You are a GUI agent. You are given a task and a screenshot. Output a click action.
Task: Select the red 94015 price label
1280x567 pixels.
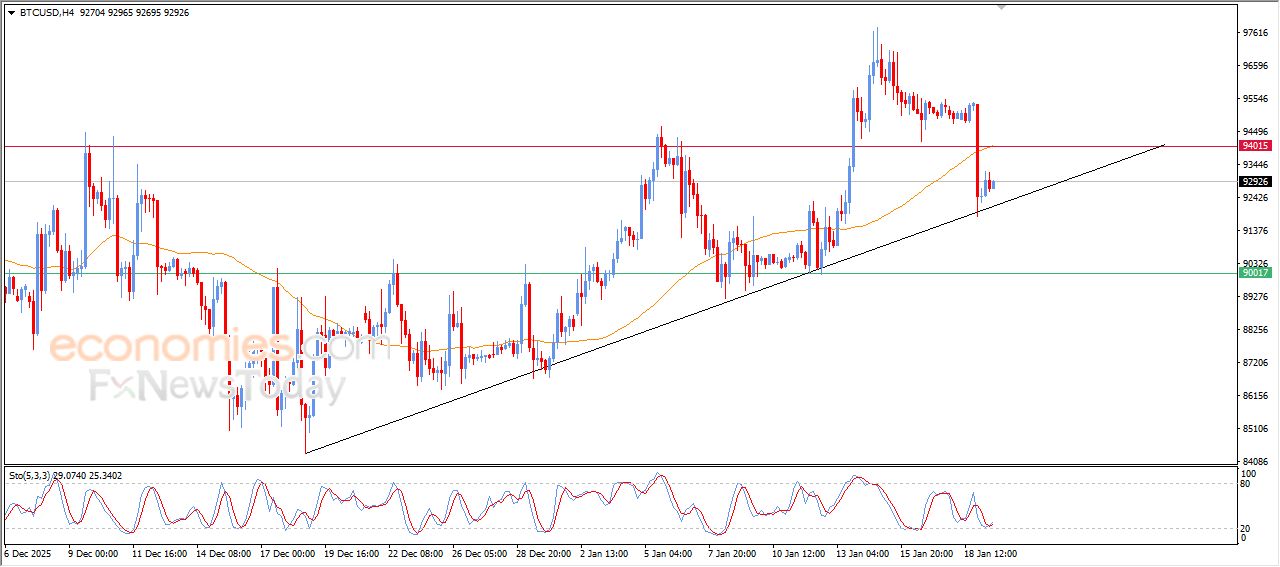click(1254, 146)
